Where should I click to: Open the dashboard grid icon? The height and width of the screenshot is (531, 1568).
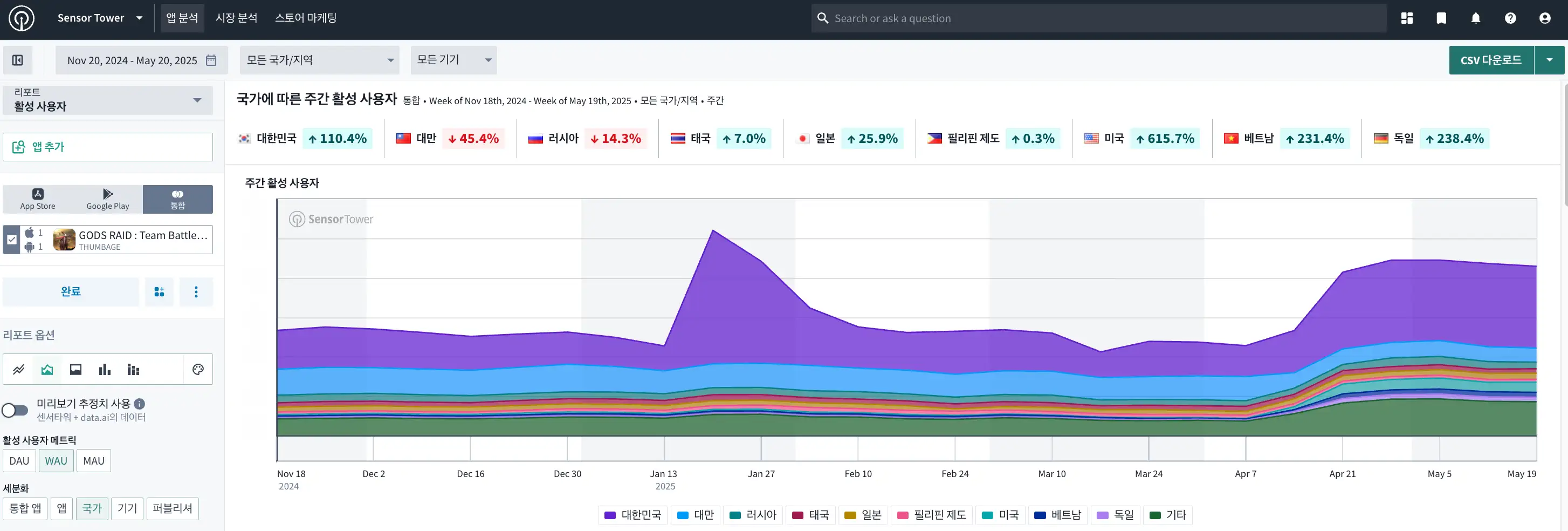pos(1407,18)
